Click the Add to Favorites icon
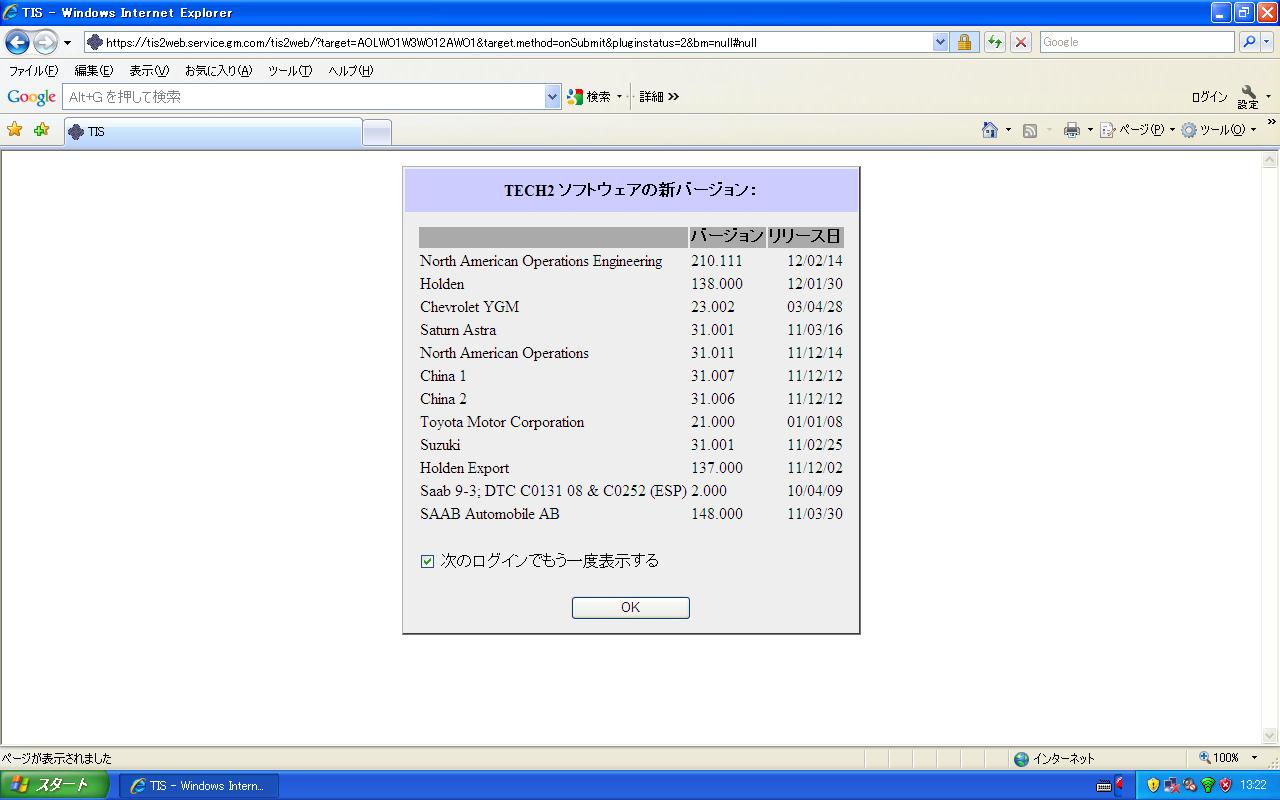Screen dimensions: 1280x800 (x=41, y=130)
